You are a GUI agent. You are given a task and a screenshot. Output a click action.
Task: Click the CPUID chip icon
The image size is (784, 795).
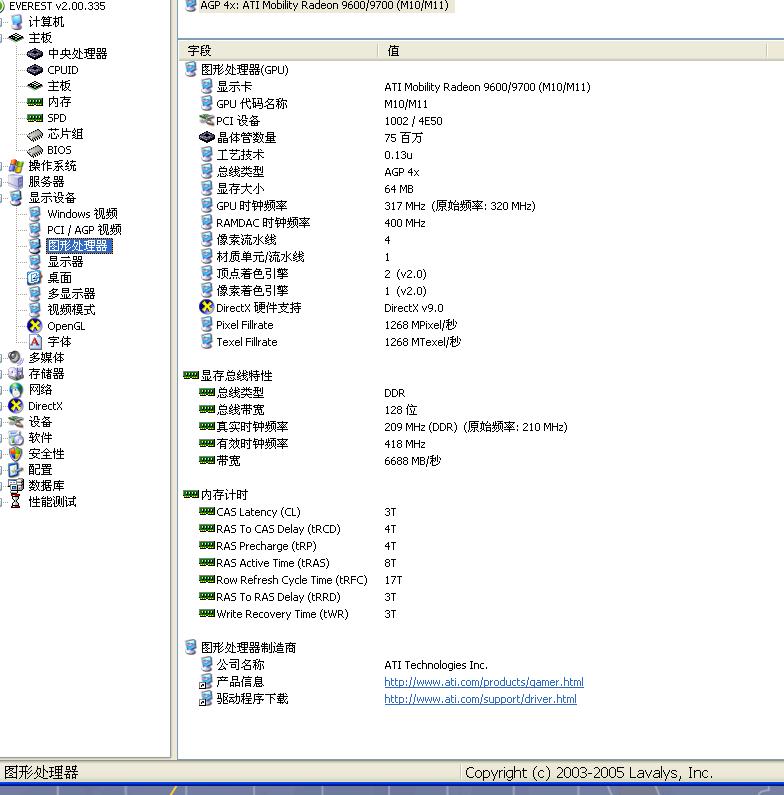coord(34,69)
